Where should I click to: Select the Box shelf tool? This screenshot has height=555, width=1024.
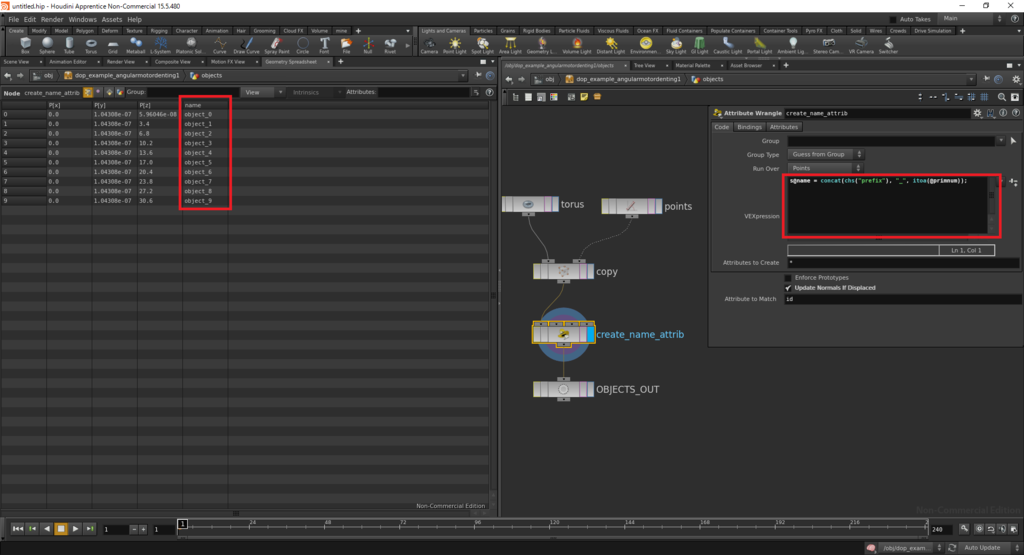tap(25, 45)
